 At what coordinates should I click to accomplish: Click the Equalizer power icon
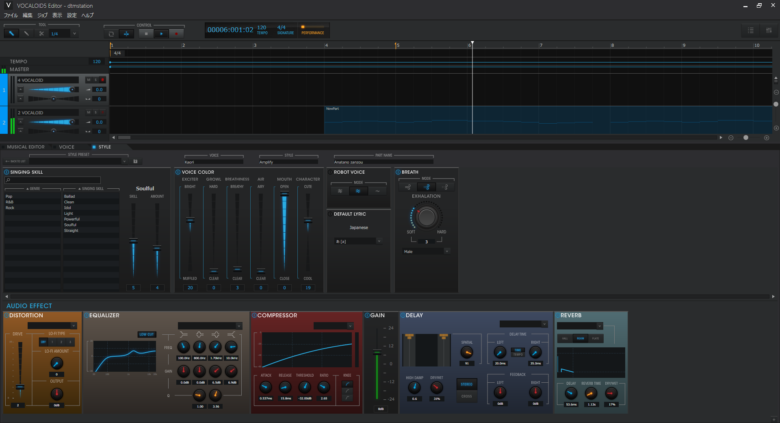(87, 315)
